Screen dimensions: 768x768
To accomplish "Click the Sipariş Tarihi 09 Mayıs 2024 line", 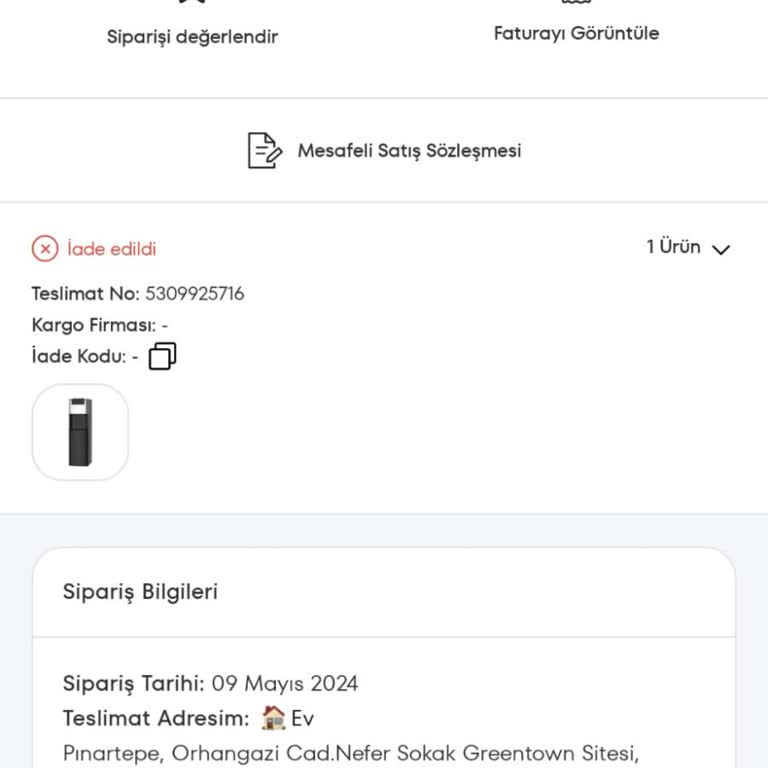I will coord(210,683).
